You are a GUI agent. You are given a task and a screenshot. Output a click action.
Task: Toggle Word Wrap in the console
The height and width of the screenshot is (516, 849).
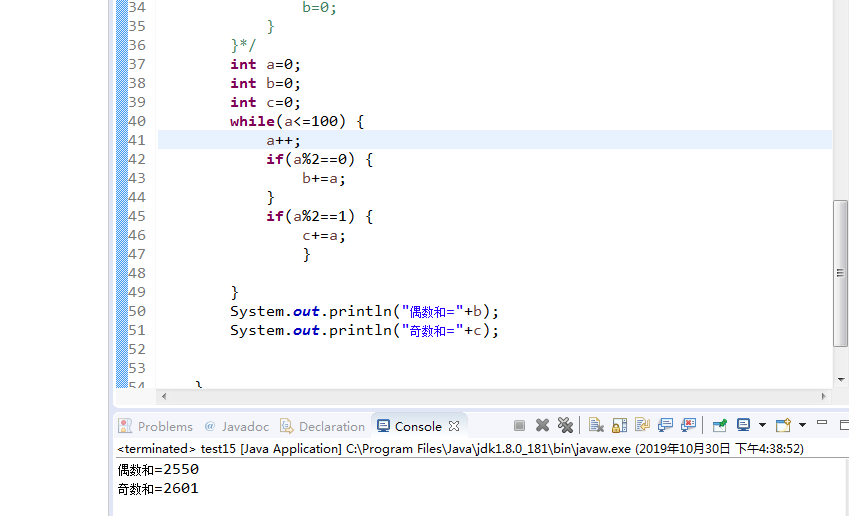643,426
